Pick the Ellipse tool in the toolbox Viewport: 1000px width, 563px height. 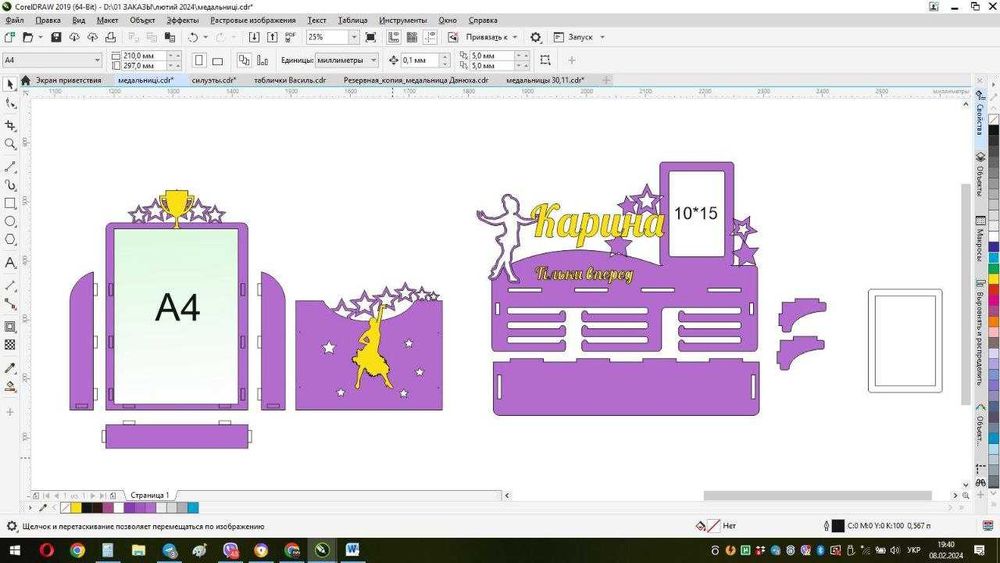click(10, 221)
